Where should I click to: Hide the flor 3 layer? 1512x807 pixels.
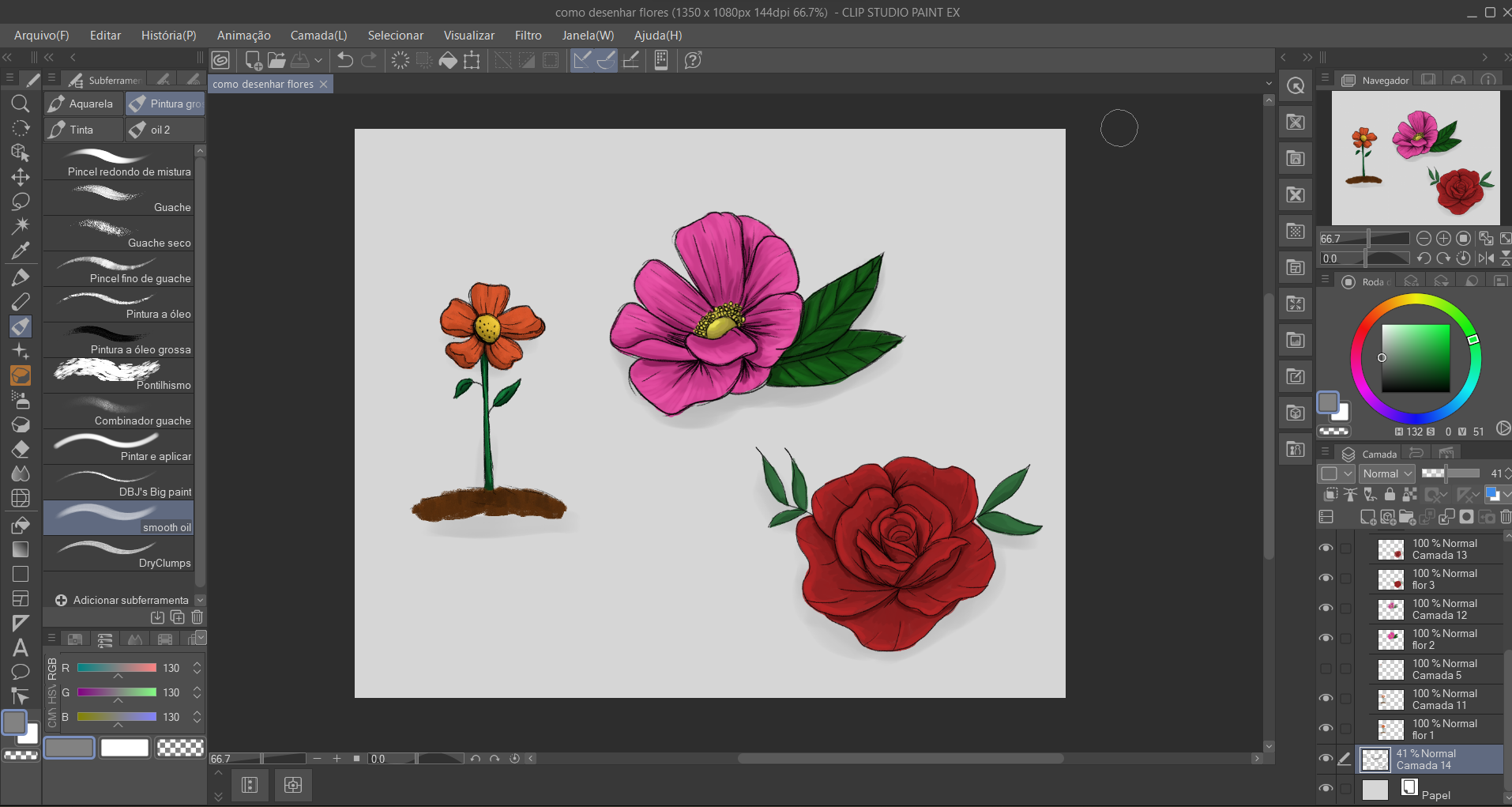[1326, 579]
